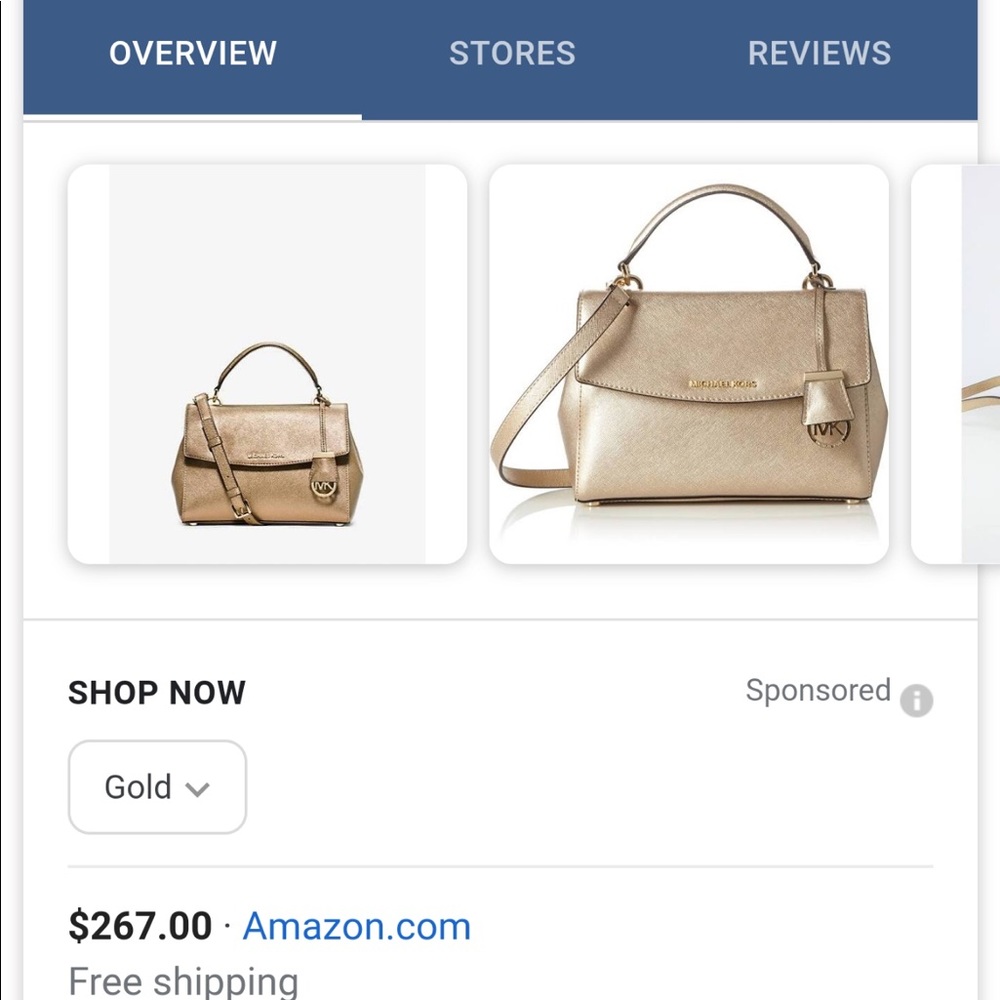
Task: Expand the color variant picker
Action: 156,787
